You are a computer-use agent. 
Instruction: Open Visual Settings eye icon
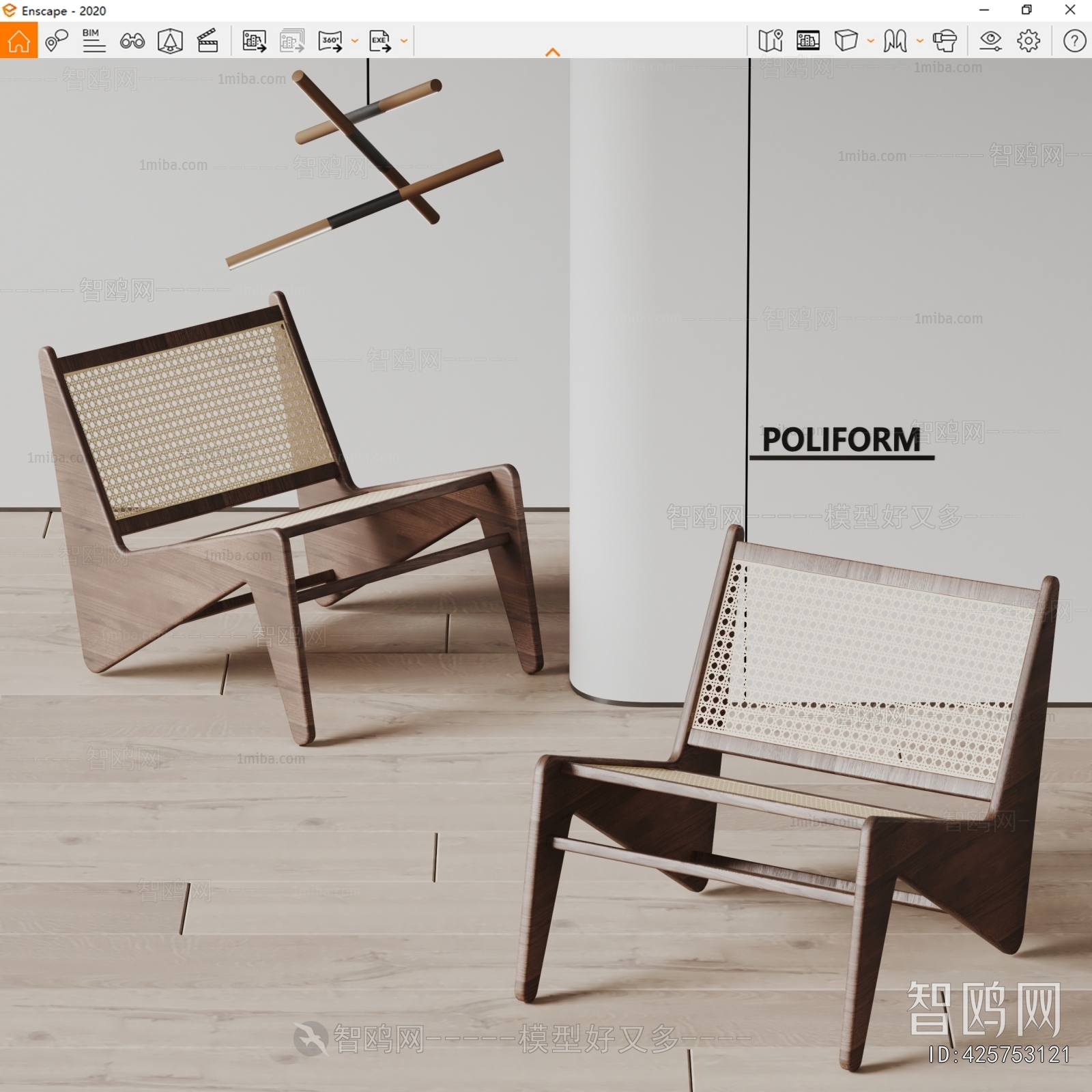[990, 41]
